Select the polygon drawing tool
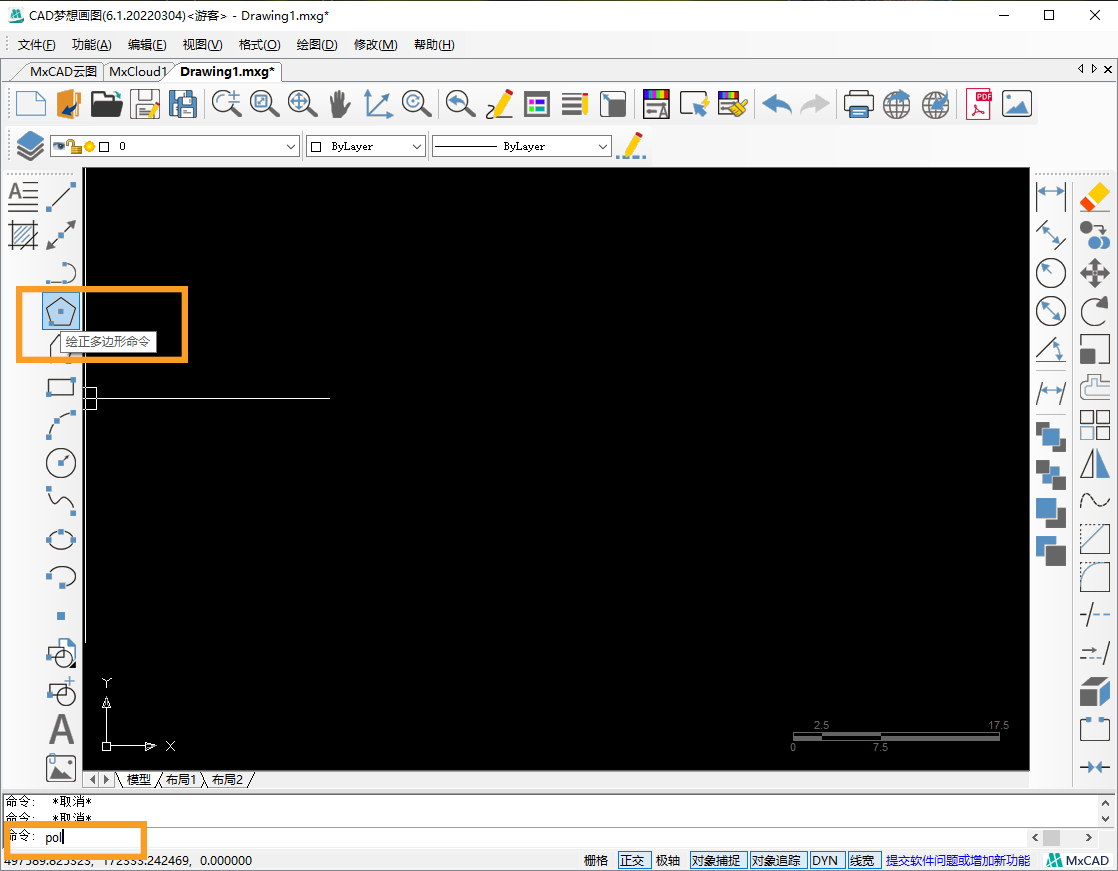 pos(61,311)
